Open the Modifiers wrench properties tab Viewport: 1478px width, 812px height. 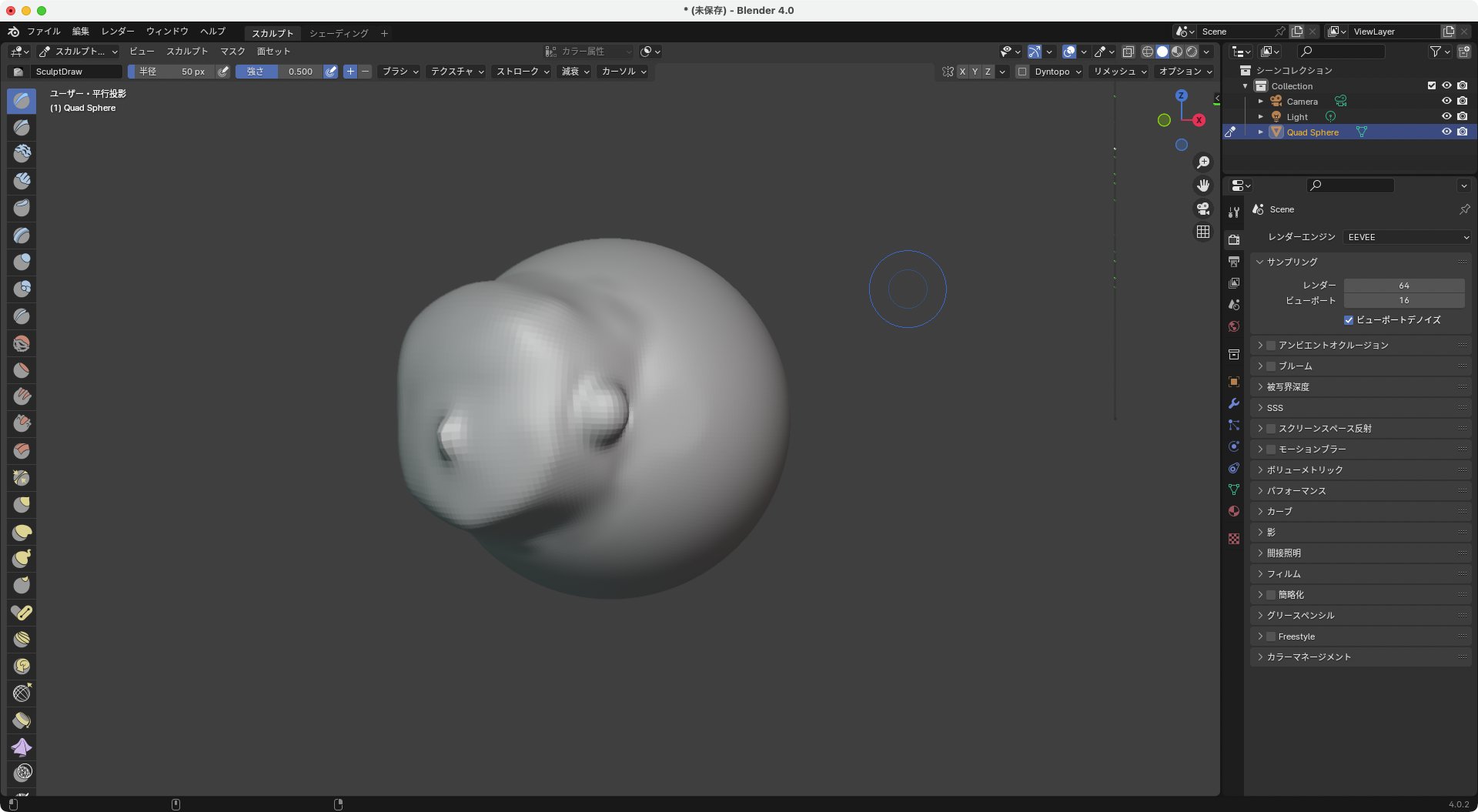coord(1234,403)
